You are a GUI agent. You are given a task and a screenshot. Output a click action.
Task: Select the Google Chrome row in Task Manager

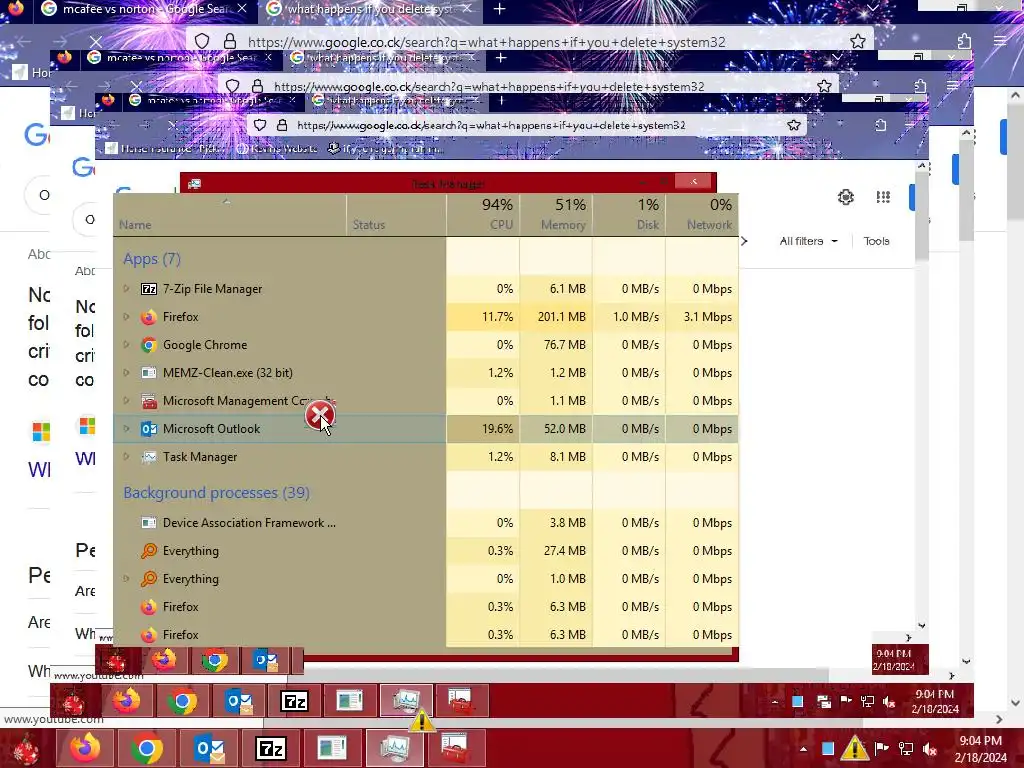[x=426, y=344]
